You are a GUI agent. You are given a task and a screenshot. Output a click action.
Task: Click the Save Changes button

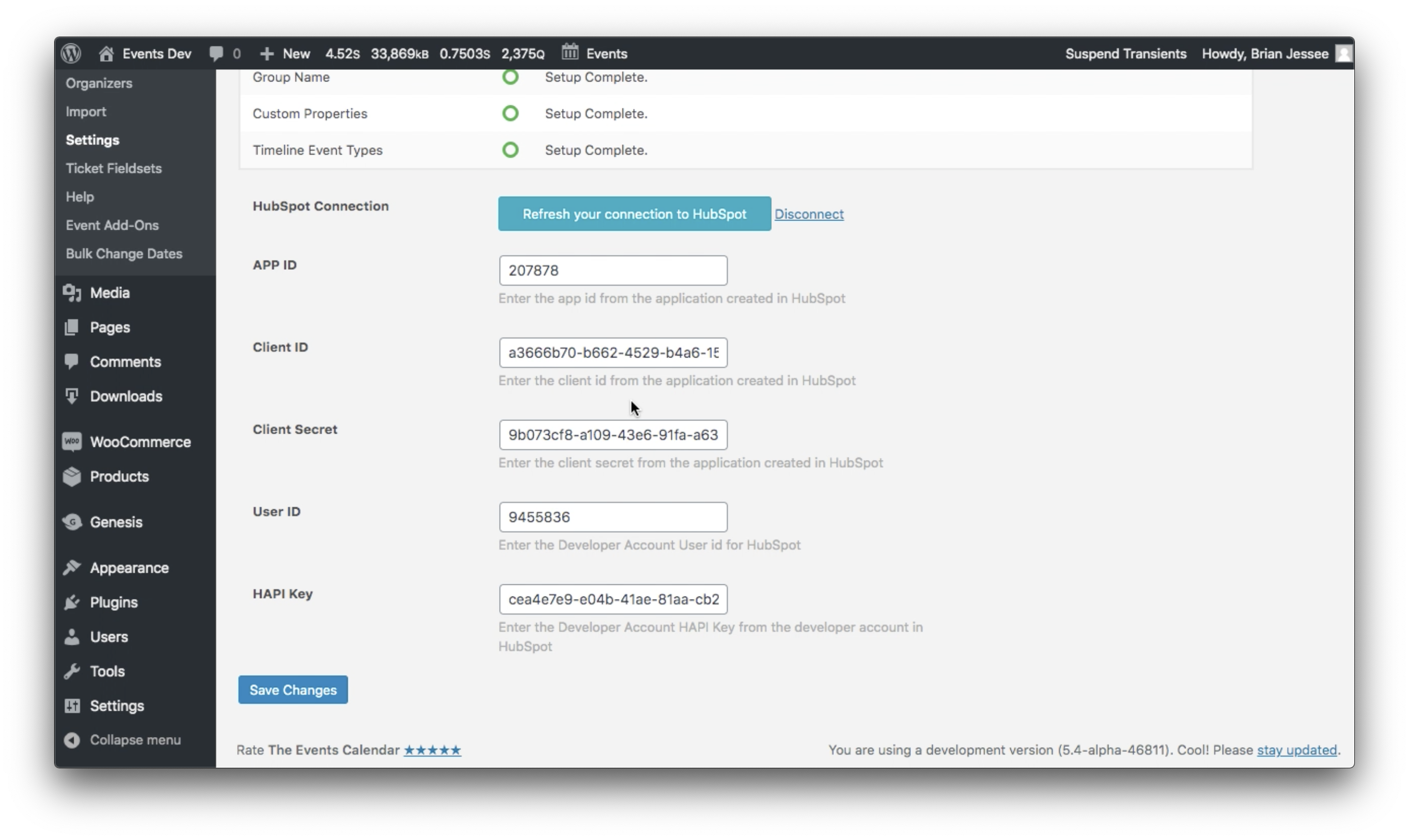tap(293, 690)
